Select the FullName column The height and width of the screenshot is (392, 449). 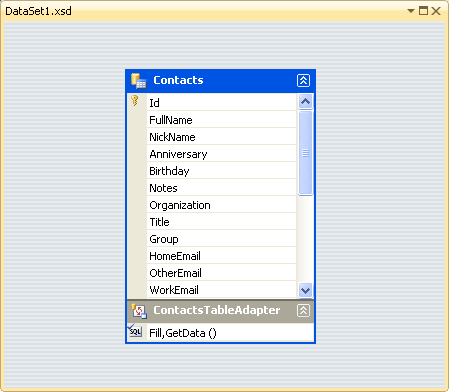coord(221,119)
